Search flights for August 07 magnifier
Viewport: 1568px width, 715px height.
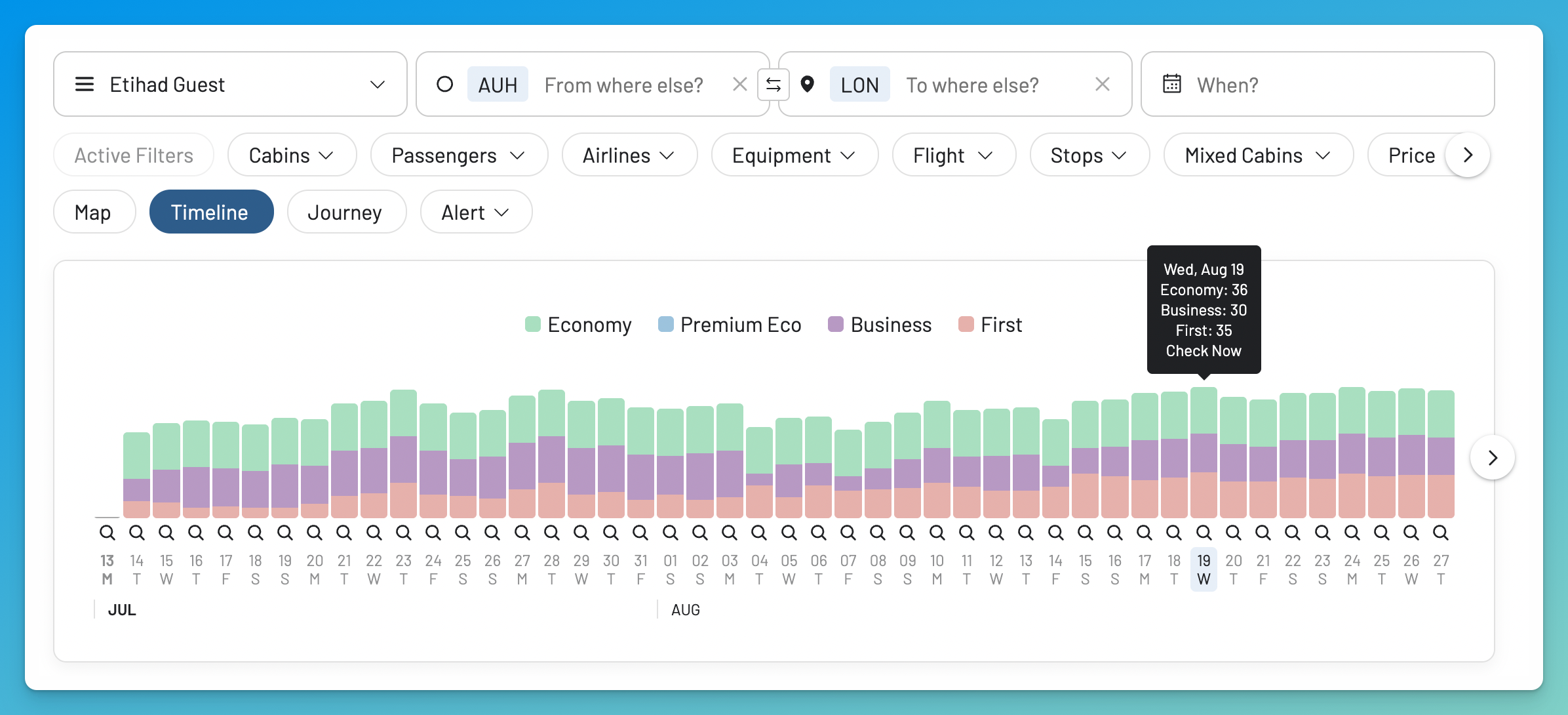(848, 532)
